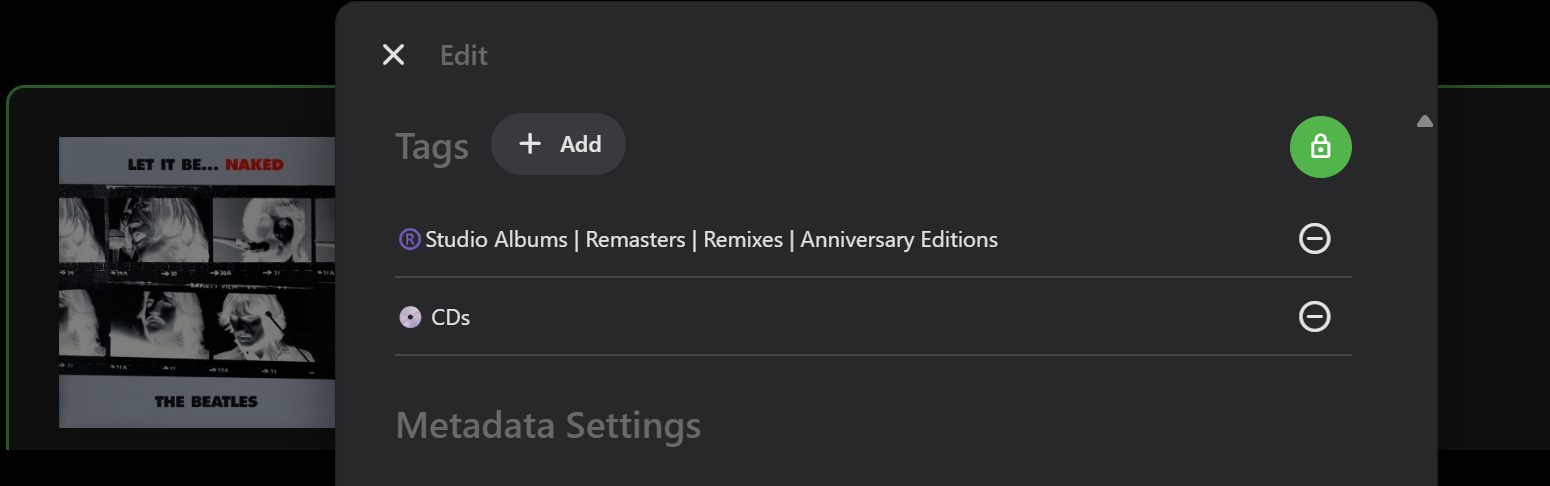Click the Metadata Settings section heading
Viewport: 1550px width, 486px height.
click(548, 425)
